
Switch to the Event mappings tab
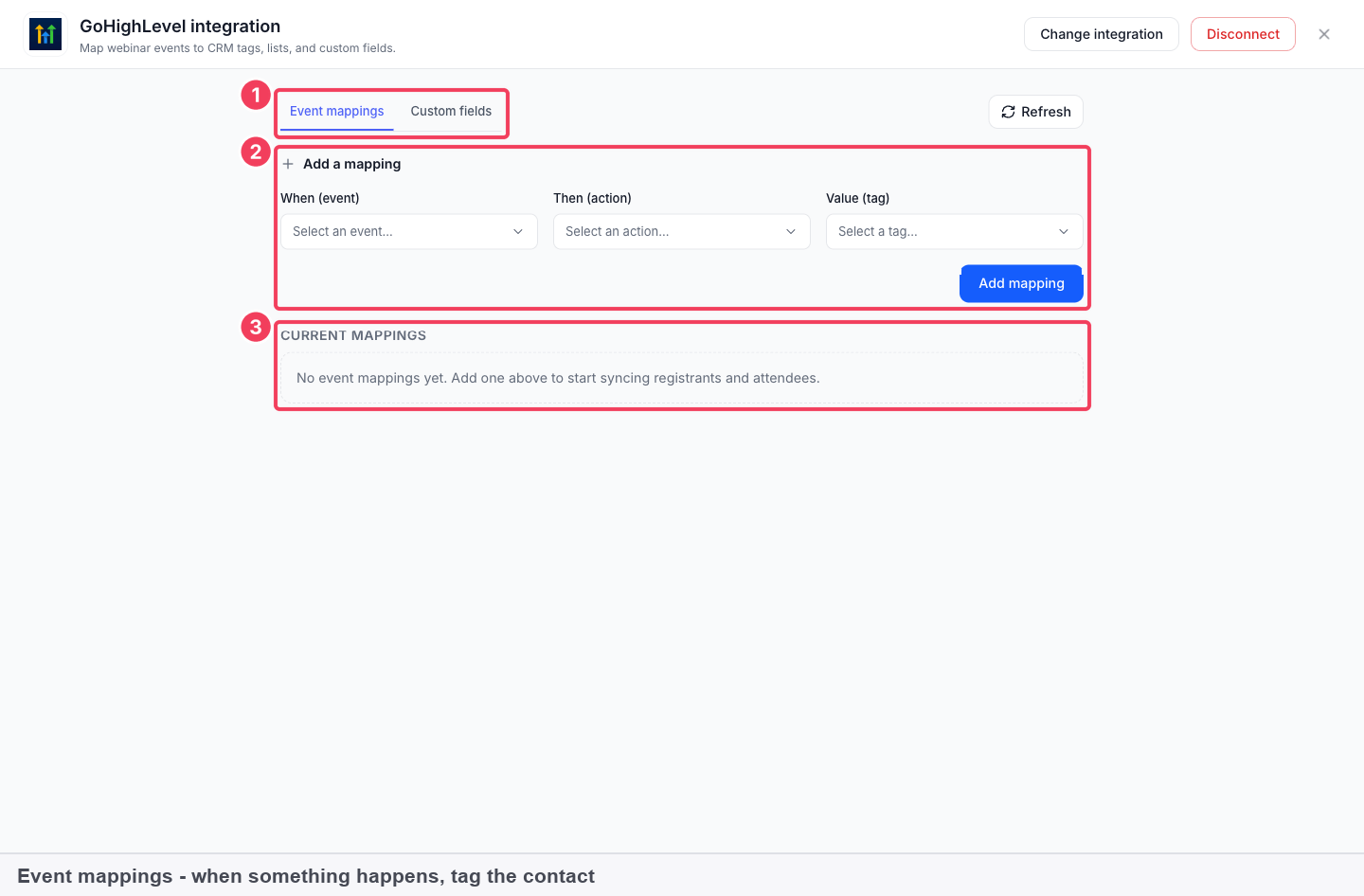pyautogui.click(x=337, y=111)
